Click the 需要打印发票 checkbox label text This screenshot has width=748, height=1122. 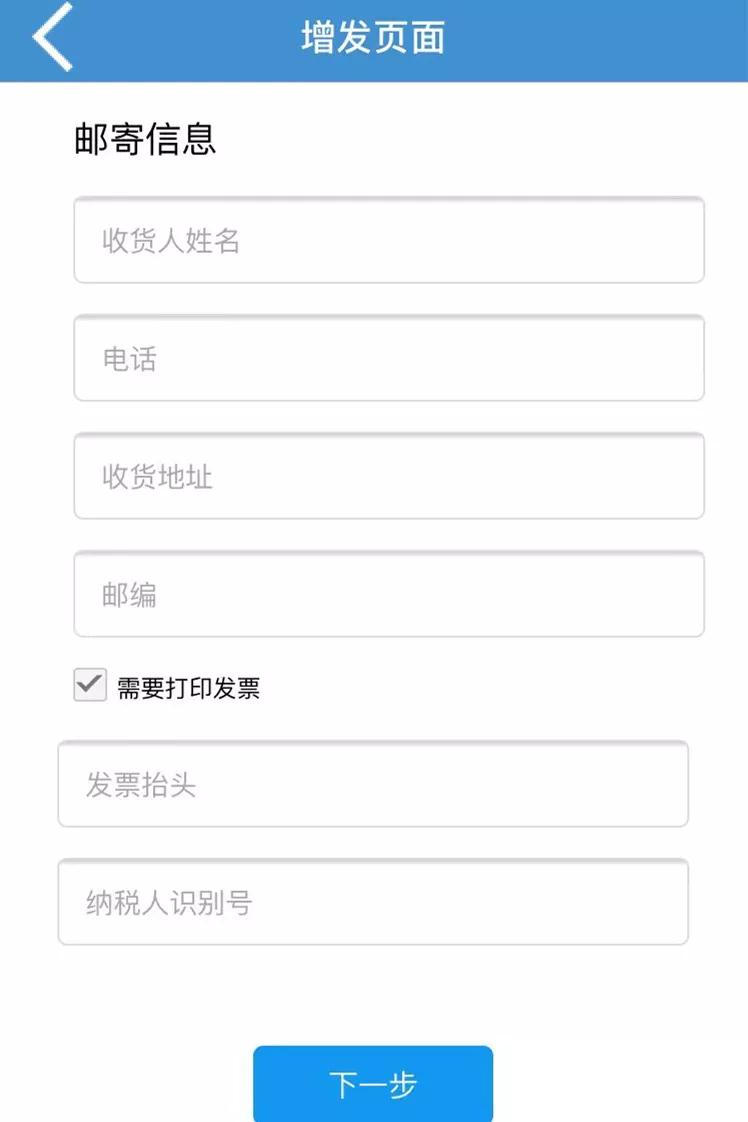click(188, 688)
